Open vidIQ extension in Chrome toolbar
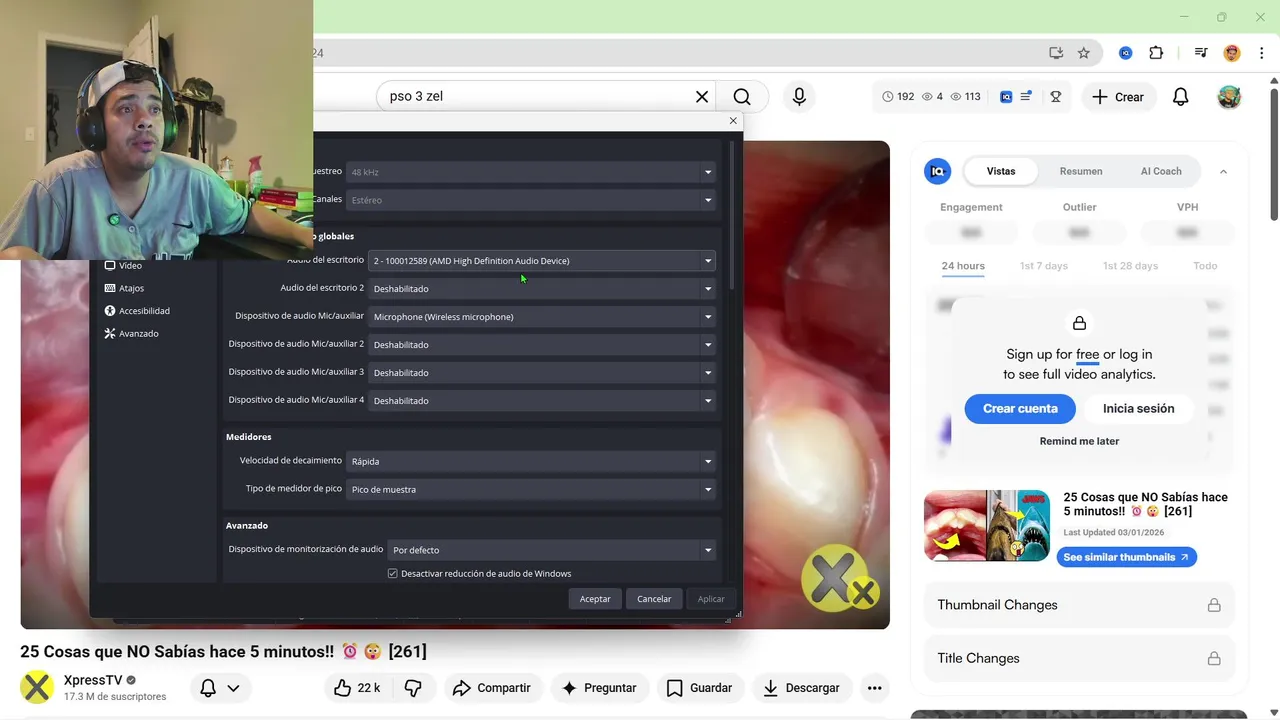The height and width of the screenshot is (720, 1280). click(x=1126, y=53)
